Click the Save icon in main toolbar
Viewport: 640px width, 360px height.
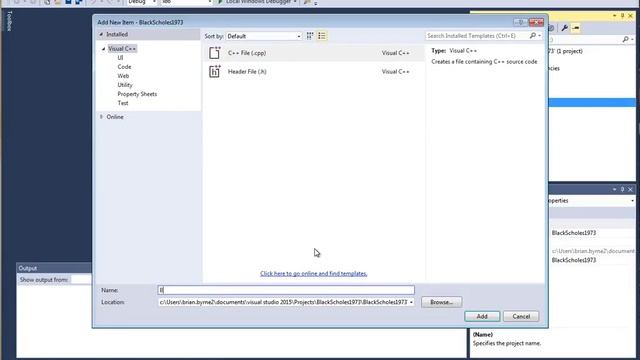click(68, 2)
